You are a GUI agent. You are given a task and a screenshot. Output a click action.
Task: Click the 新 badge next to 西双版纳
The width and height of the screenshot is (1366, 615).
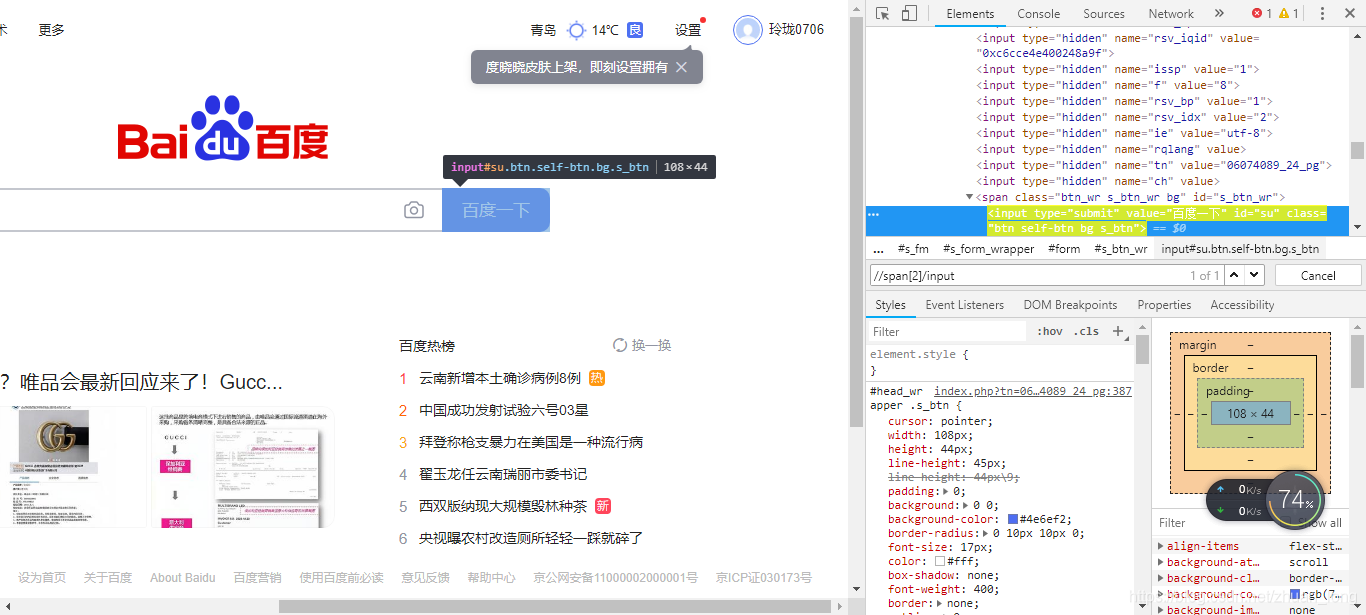pos(603,506)
